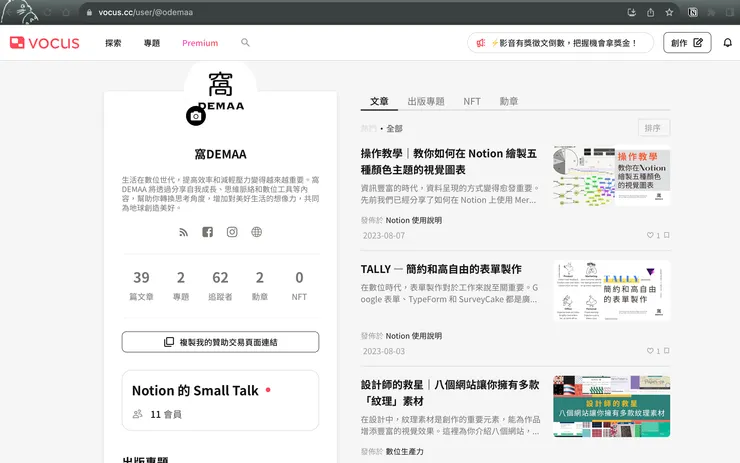Open the 專題 menu

152,43
